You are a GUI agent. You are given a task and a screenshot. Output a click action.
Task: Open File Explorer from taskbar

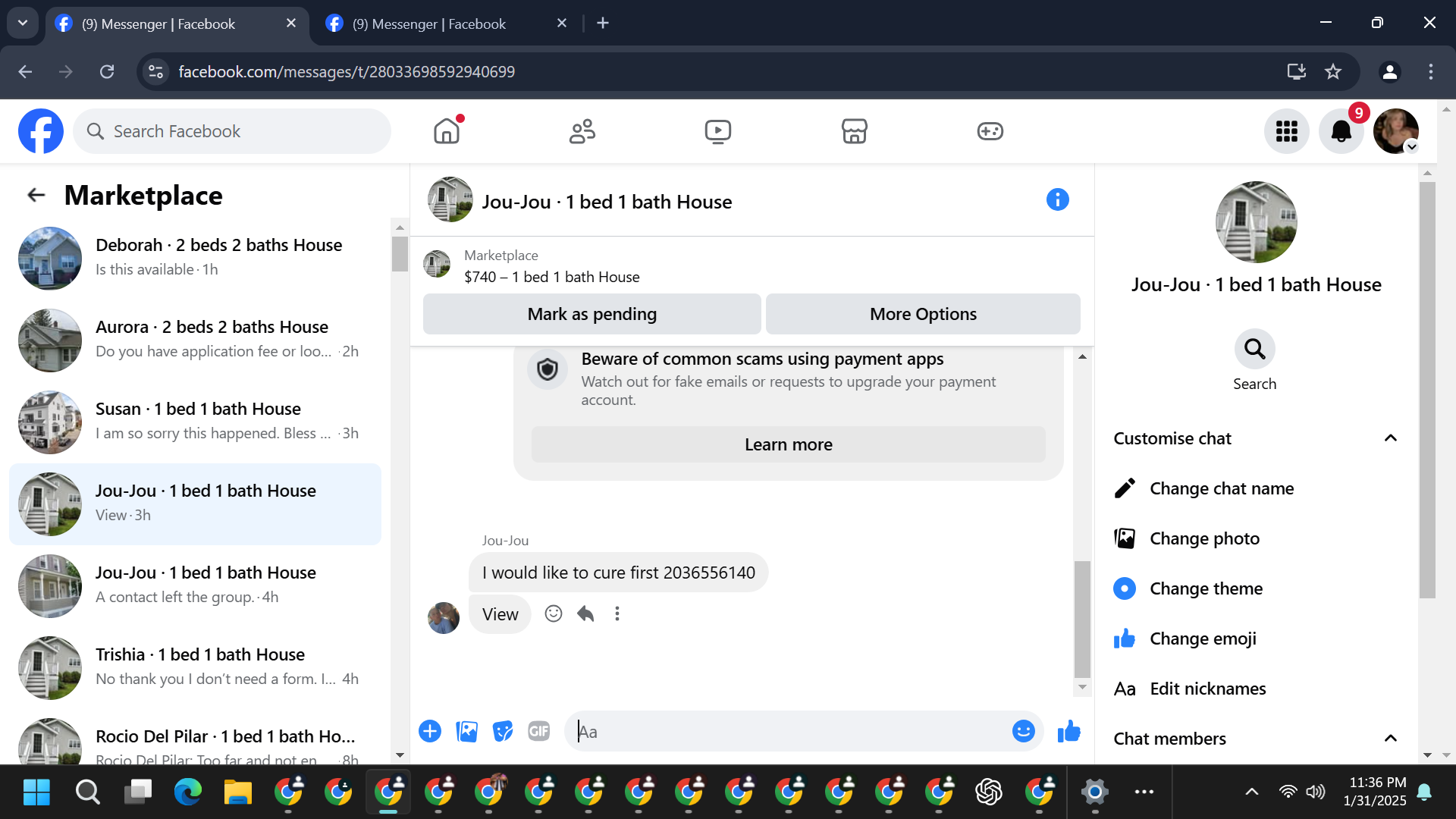click(x=237, y=792)
